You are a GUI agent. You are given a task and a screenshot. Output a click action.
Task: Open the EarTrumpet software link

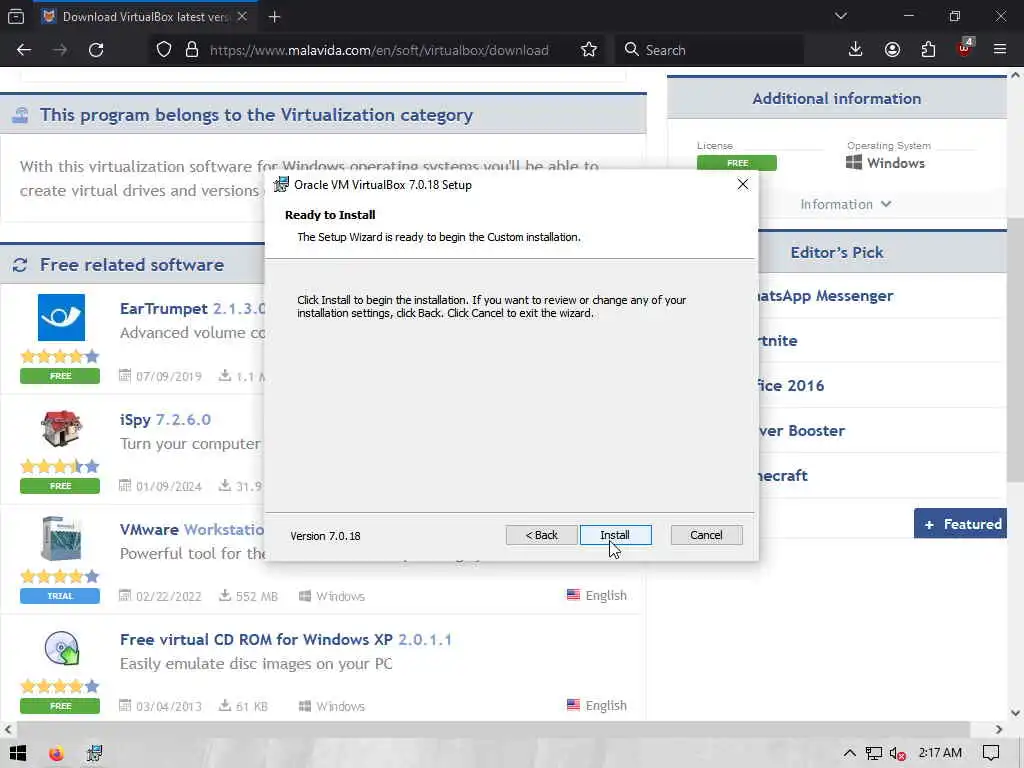[163, 308]
